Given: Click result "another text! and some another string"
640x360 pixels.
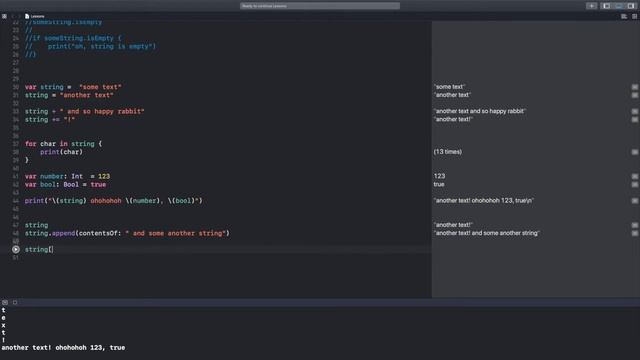Looking at the screenshot, I should tap(487, 233).
